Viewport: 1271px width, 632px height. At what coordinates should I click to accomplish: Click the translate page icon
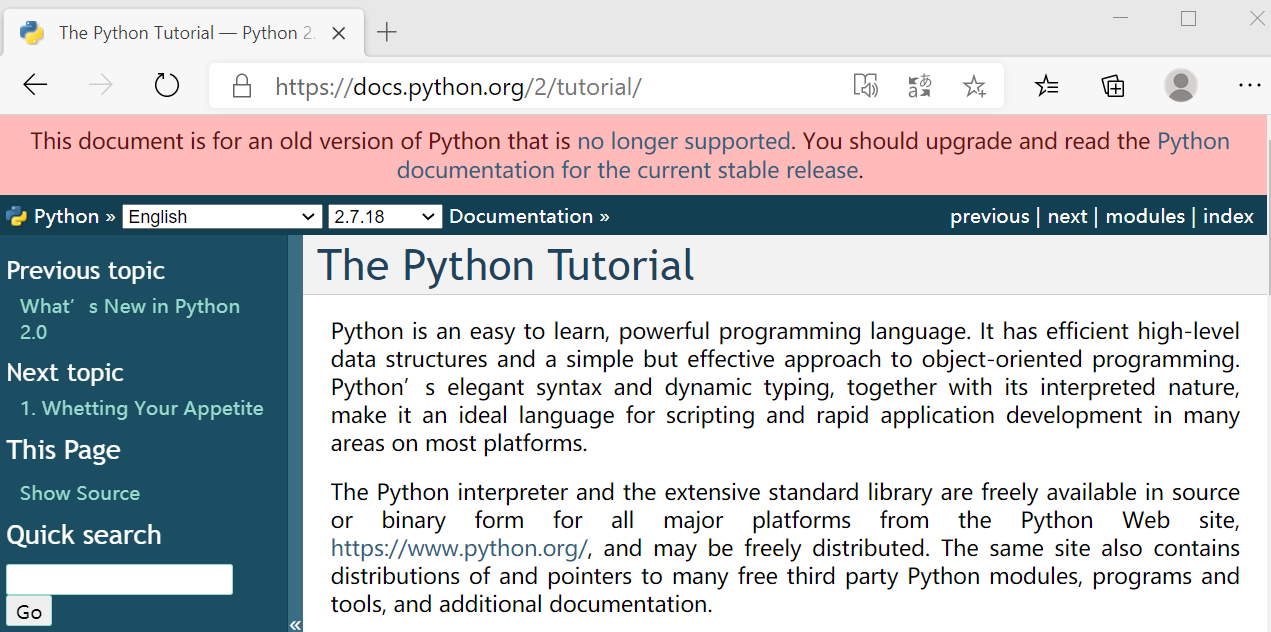point(920,86)
